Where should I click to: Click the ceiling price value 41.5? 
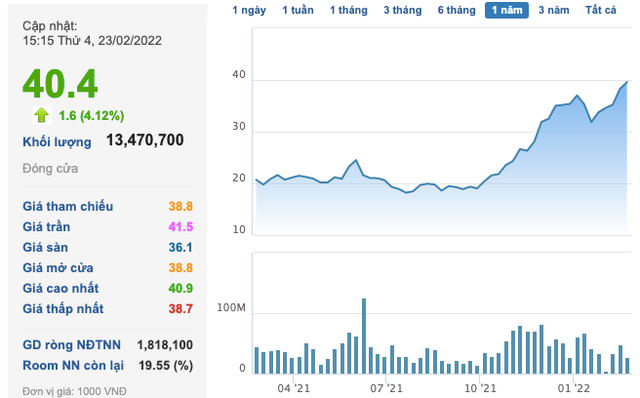[x=181, y=227]
